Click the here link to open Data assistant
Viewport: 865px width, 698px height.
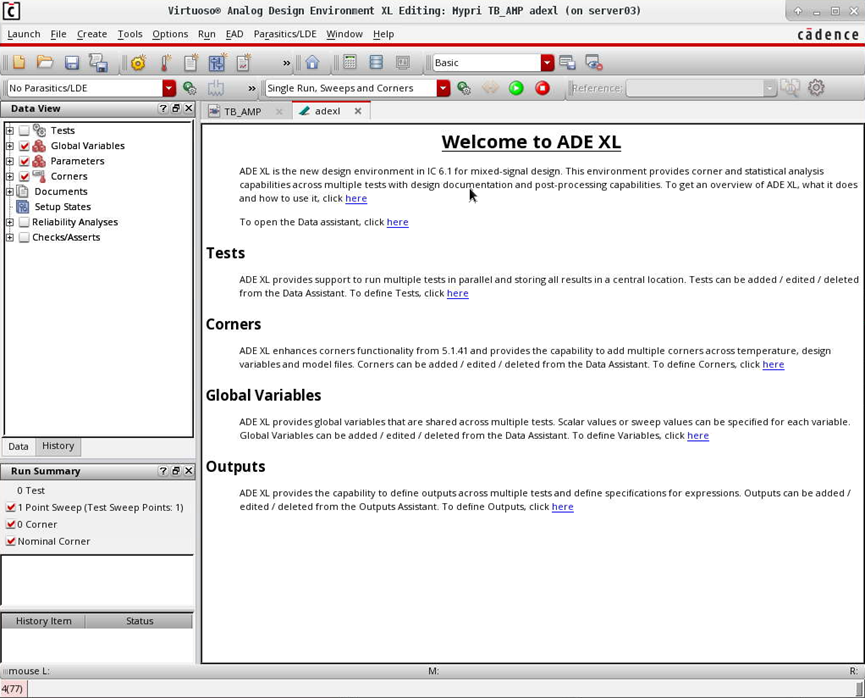pyautogui.click(x=397, y=222)
